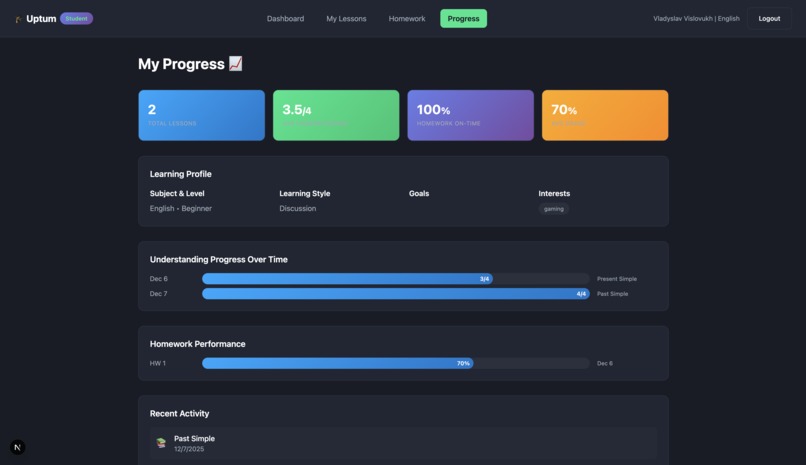The image size is (806, 465).
Task: Click the Recent Activity heading
Action: [x=179, y=413]
